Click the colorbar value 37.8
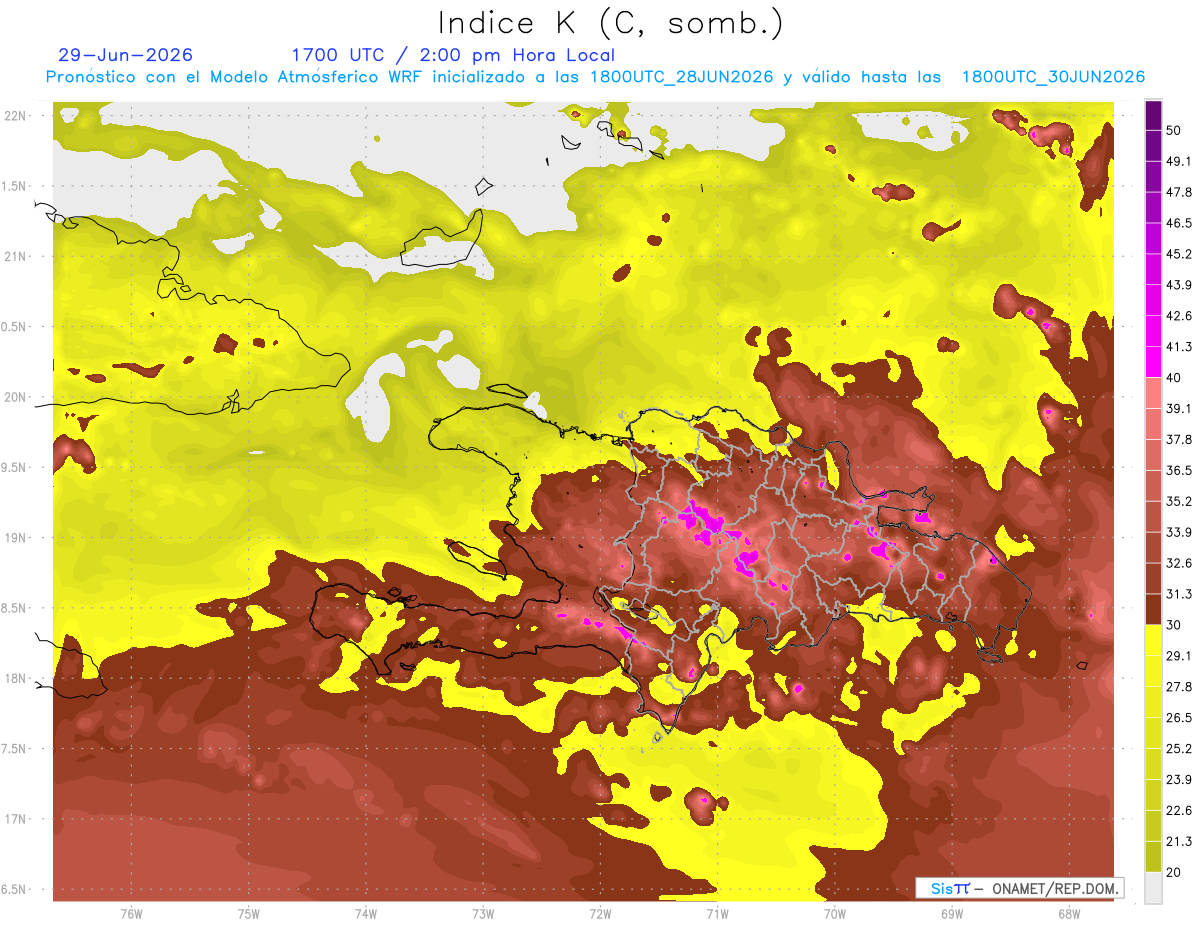The image size is (1200, 927). click(1178, 439)
